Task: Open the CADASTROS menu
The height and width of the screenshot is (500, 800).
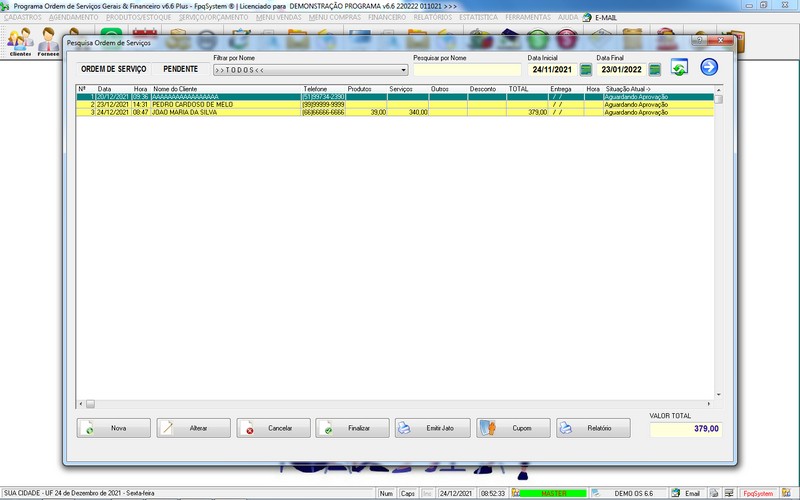Action: (23, 17)
